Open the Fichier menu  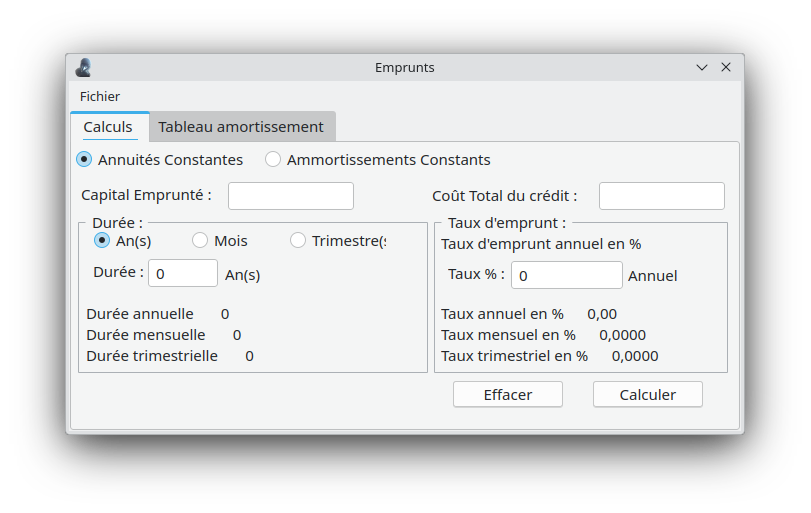tap(100, 96)
